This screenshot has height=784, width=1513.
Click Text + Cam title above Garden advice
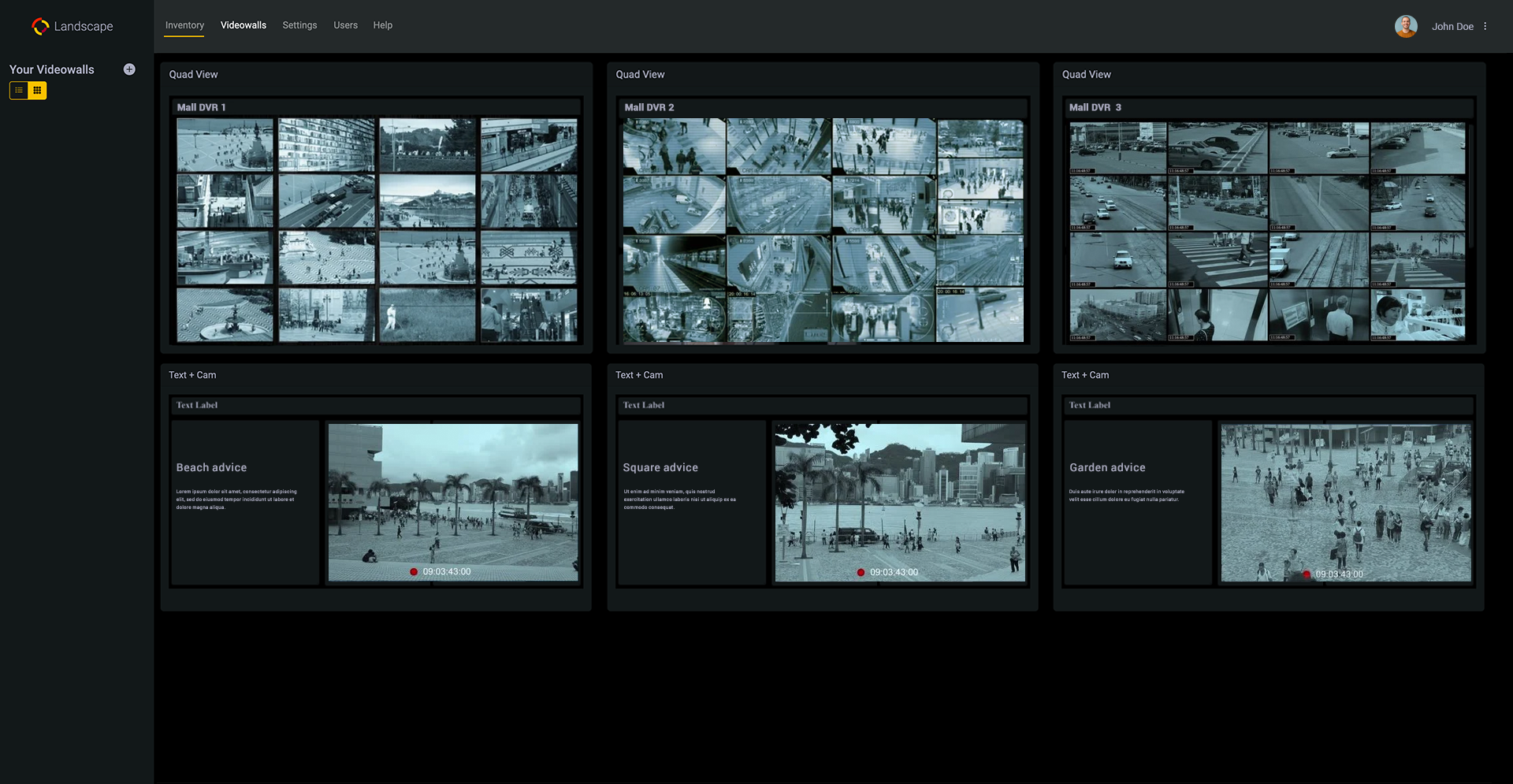(x=1085, y=375)
